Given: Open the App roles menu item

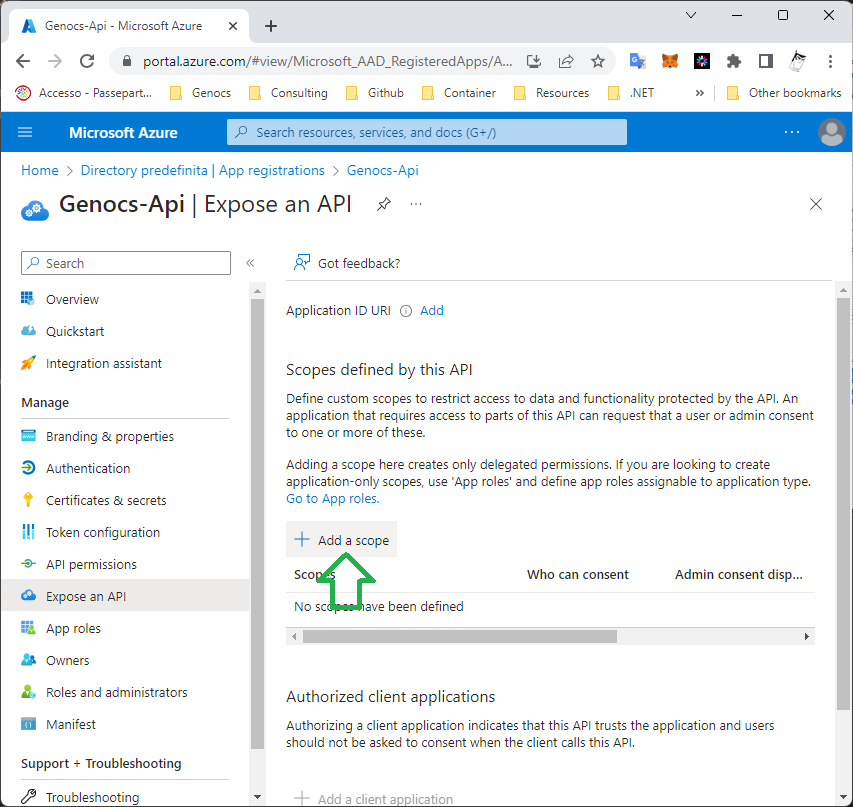Looking at the screenshot, I should [73, 628].
